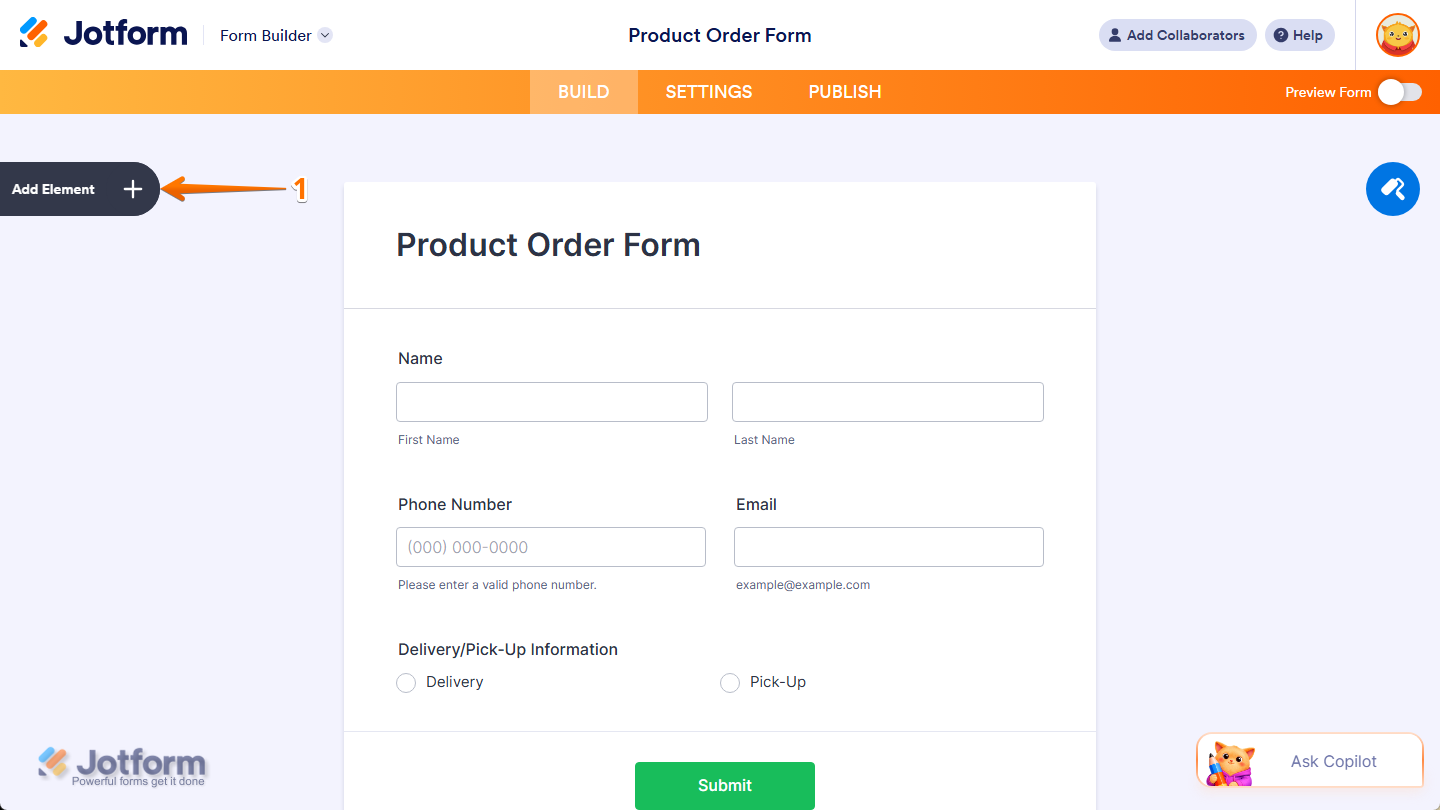
Task: Open the chevron next to Form Builder label
Action: 324,35
